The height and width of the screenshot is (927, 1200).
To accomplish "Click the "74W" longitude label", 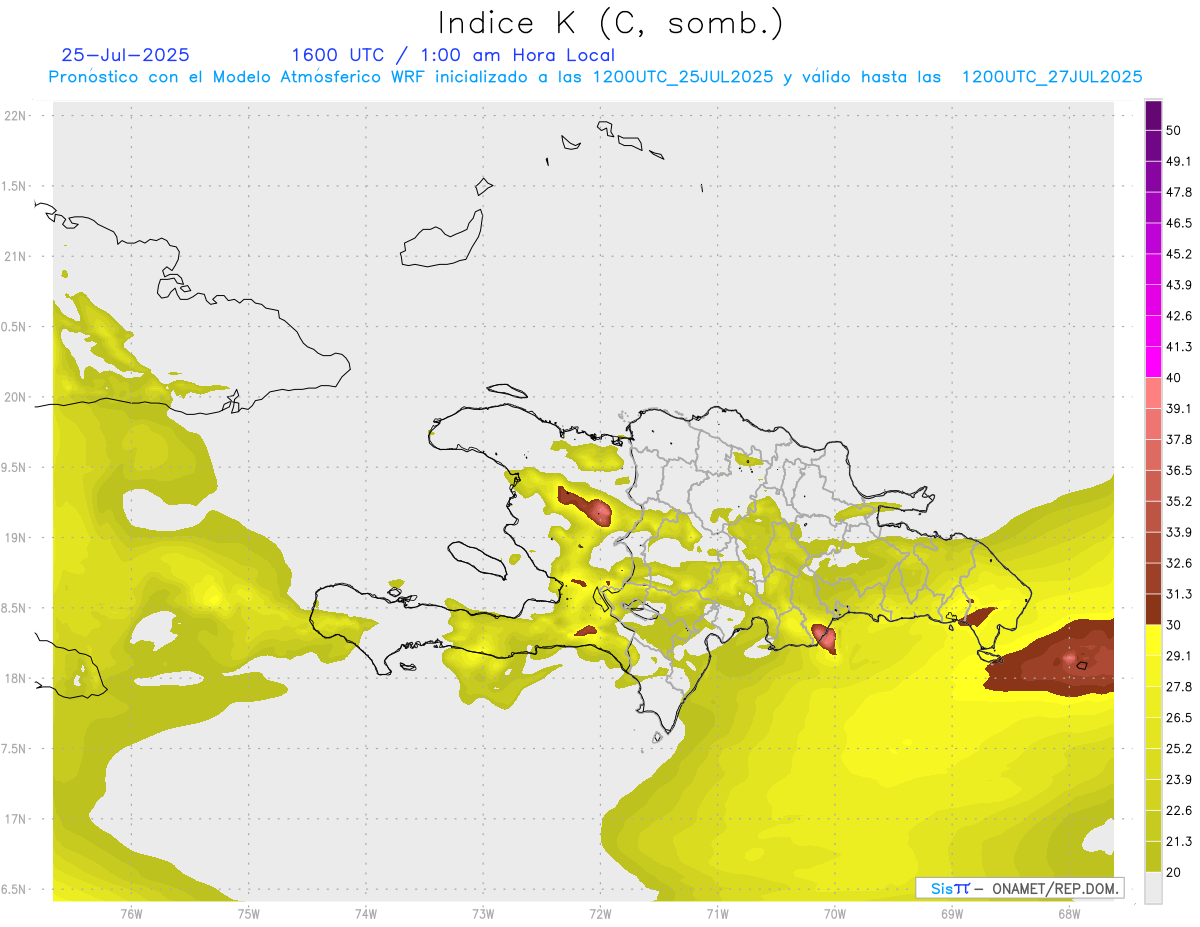I will [366, 913].
